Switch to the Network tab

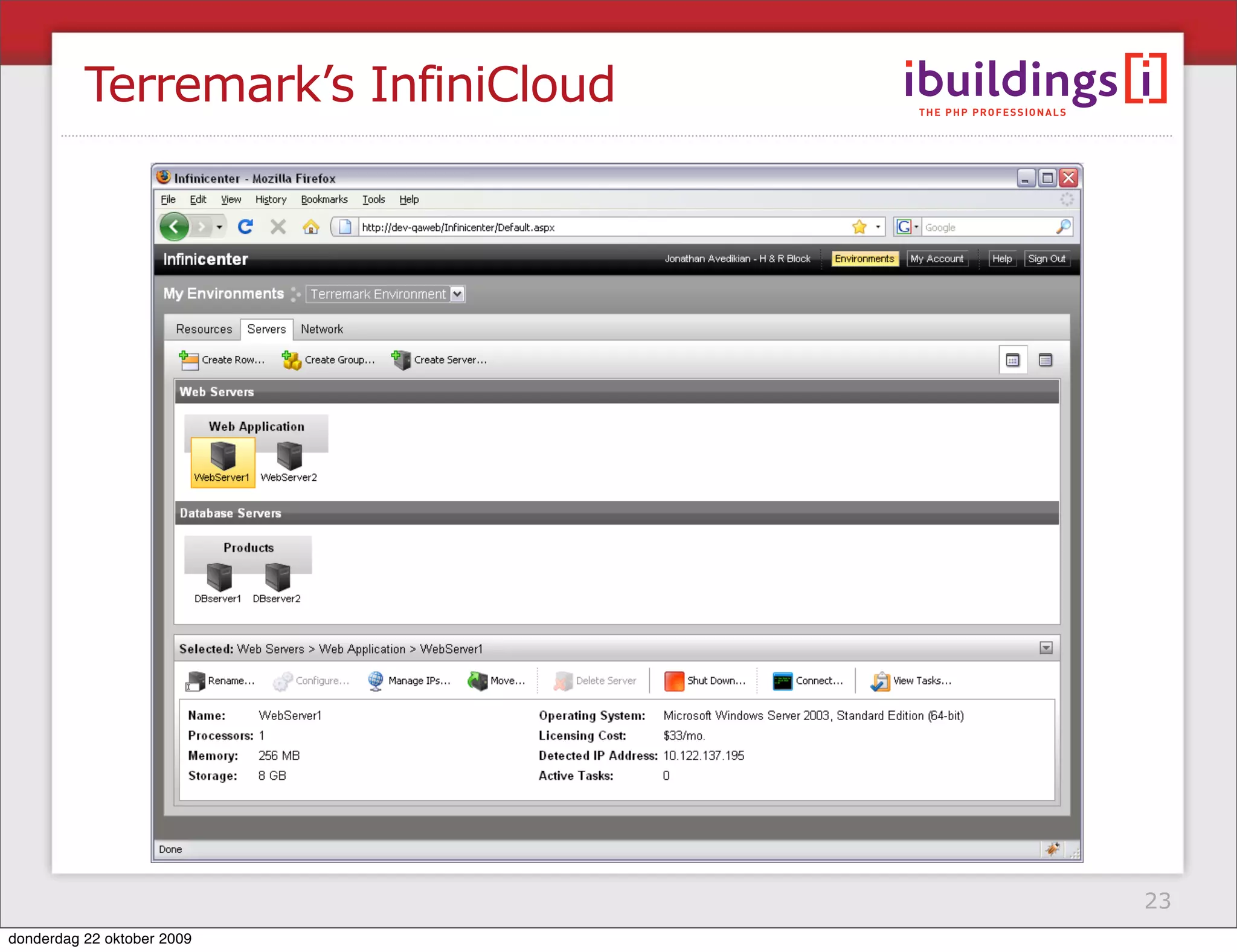[x=322, y=329]
